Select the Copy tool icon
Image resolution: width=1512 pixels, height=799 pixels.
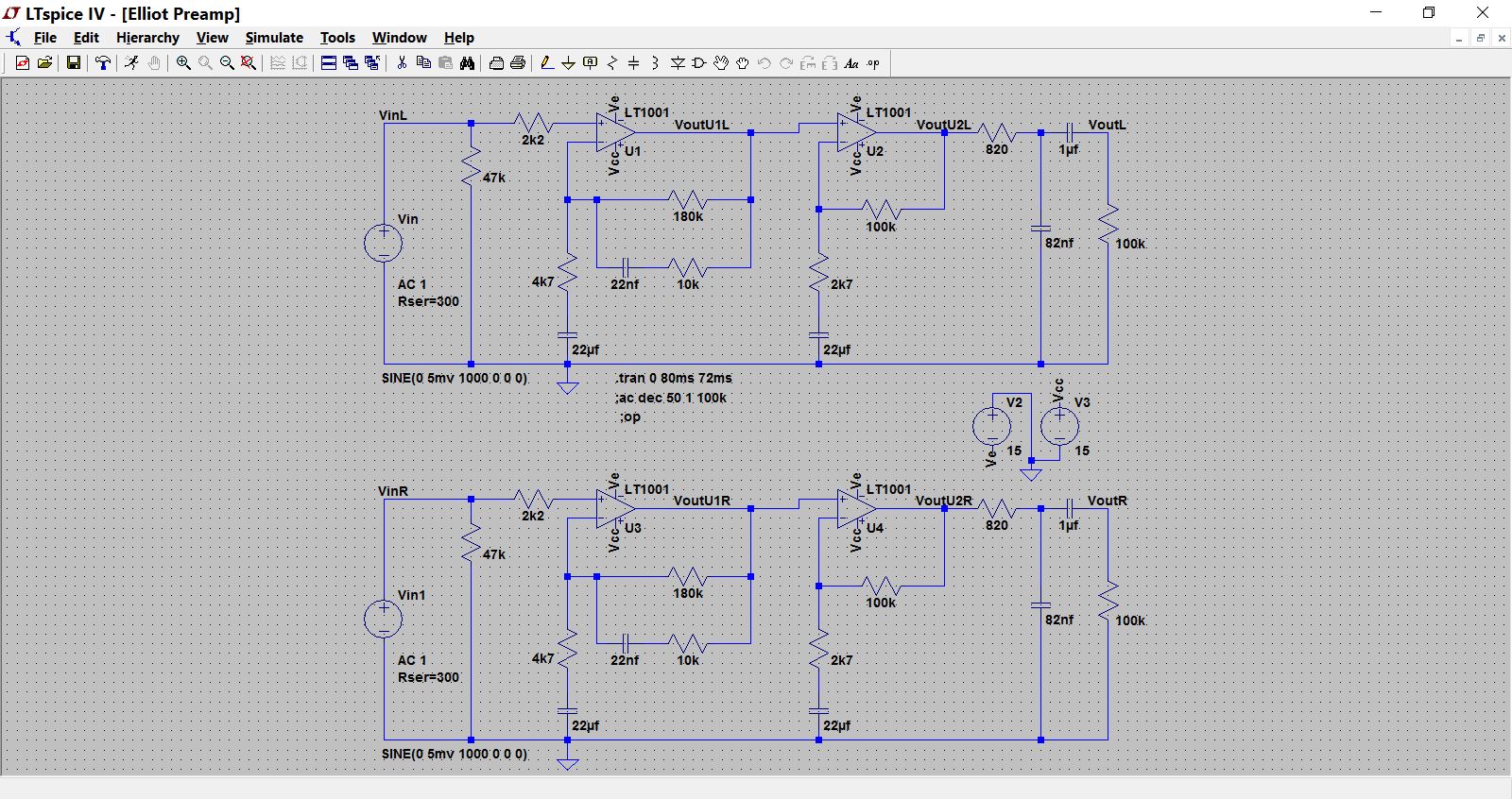coord(423,63)
